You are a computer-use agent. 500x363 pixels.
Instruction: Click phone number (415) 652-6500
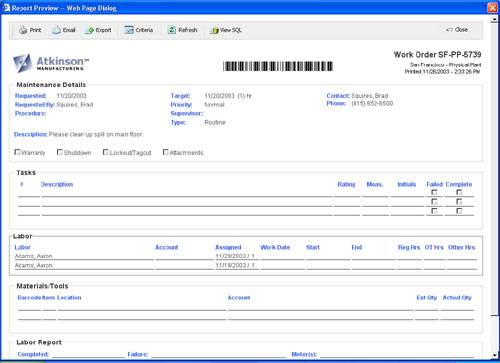tap(372, 103)
